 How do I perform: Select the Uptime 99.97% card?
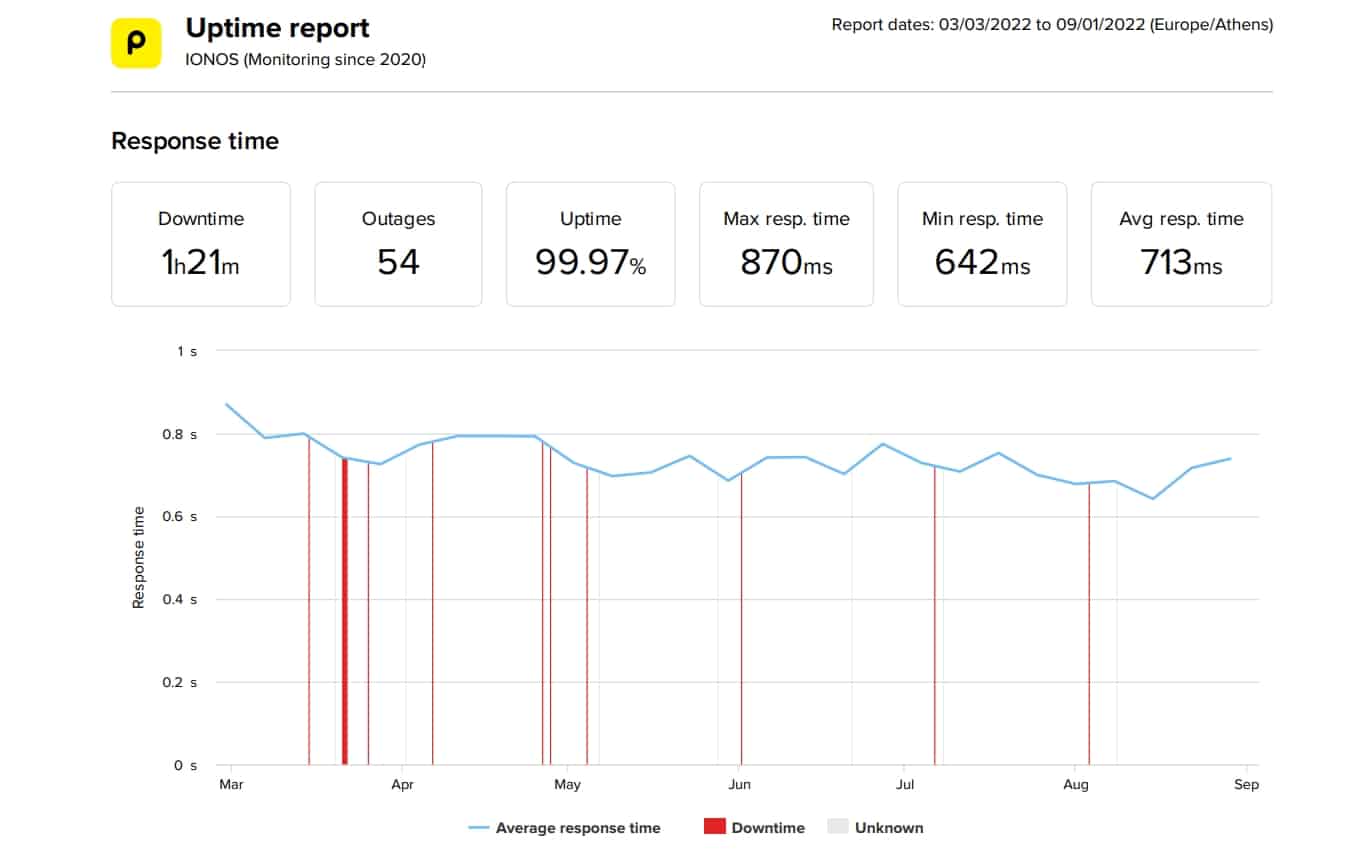(590, 244)
